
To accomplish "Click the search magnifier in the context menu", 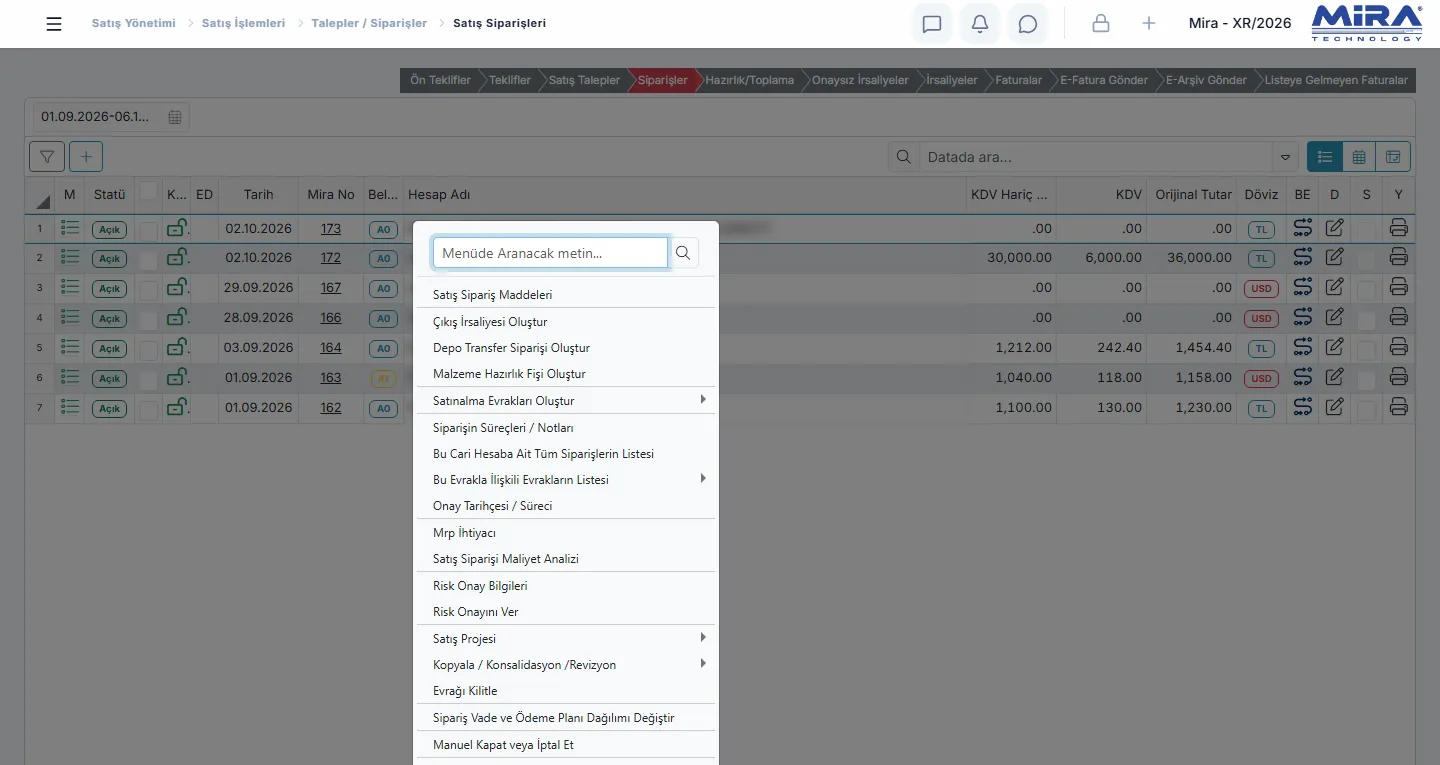I will pos(683,253).
